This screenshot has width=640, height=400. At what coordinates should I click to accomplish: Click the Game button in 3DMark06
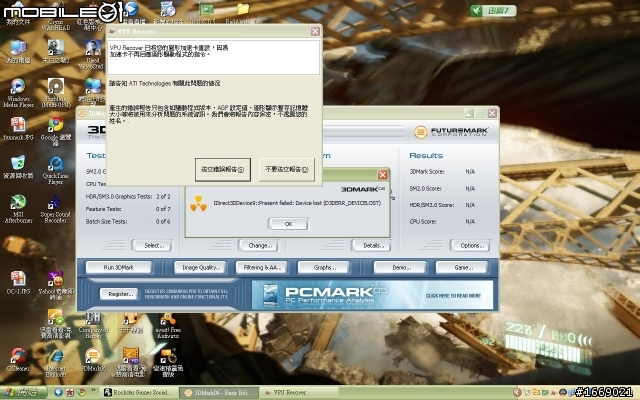462,268
